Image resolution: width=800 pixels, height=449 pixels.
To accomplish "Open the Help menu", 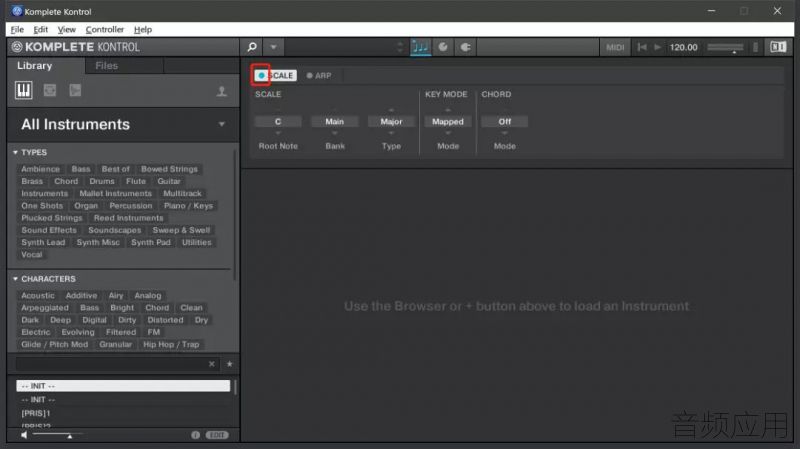I will pyautogui.click(x=143, y=30).
